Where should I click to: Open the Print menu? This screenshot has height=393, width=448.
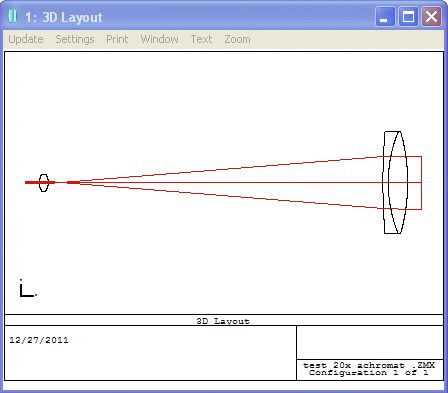tap(117, 39)
